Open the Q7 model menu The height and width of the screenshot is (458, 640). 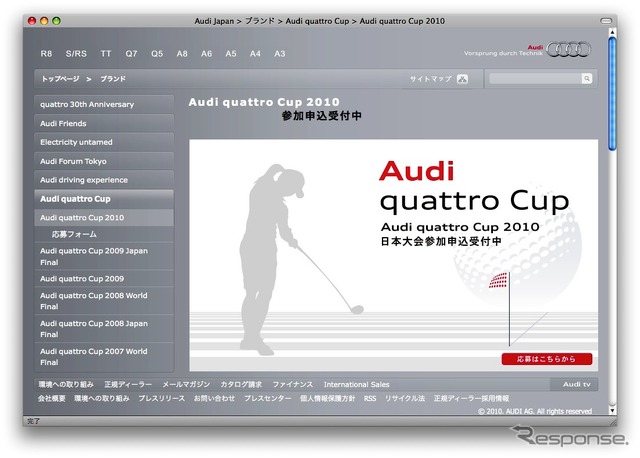pos(131,53)
